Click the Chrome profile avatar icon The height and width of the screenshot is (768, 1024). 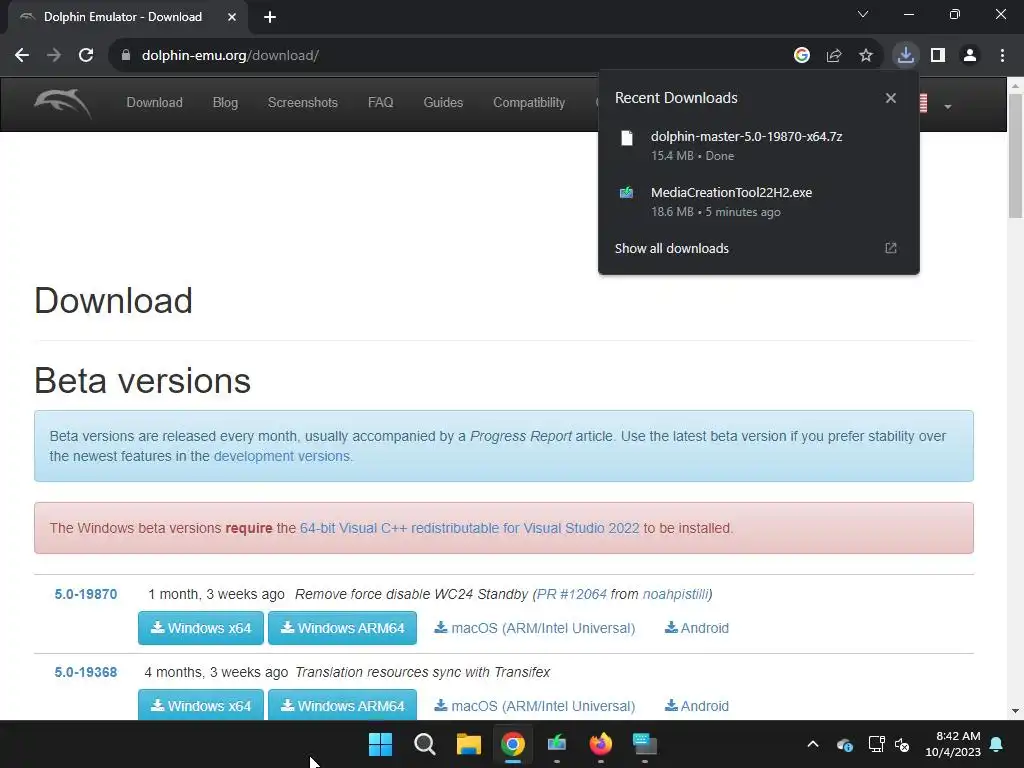[x=970, y=56]
